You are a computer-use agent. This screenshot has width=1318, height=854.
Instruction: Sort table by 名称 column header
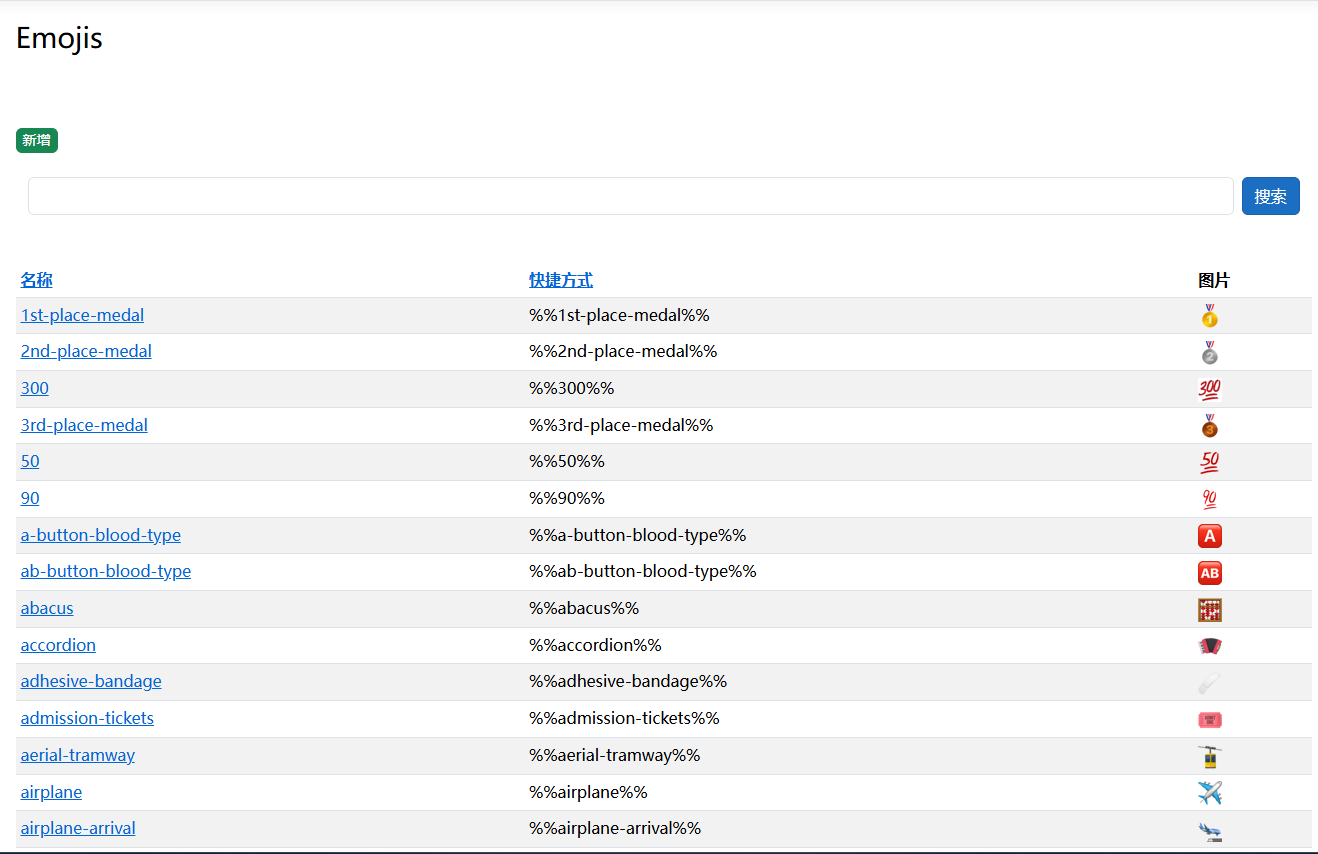click(x=36, y=280)
